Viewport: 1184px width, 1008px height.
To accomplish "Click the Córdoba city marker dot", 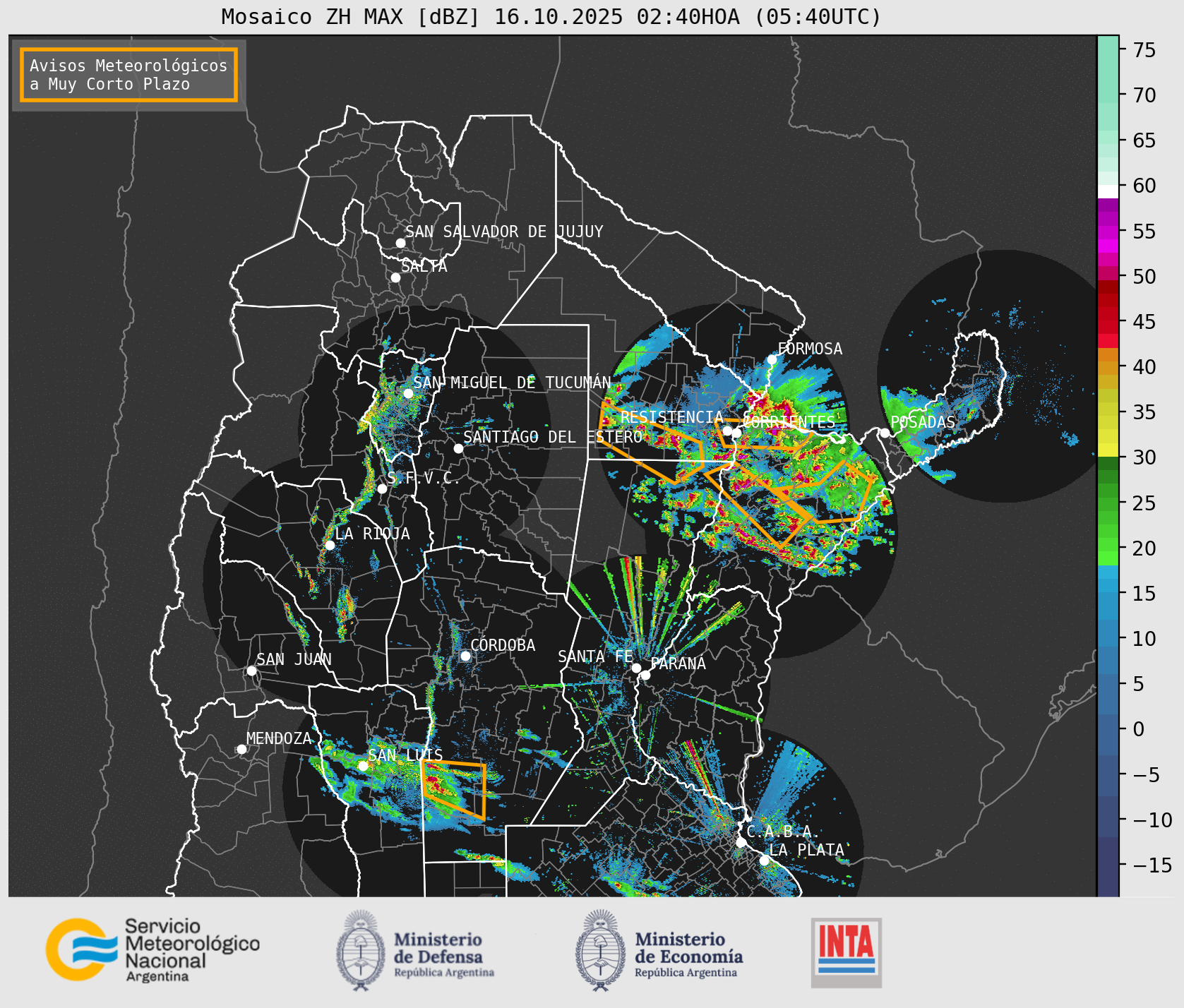I will 465,656.
